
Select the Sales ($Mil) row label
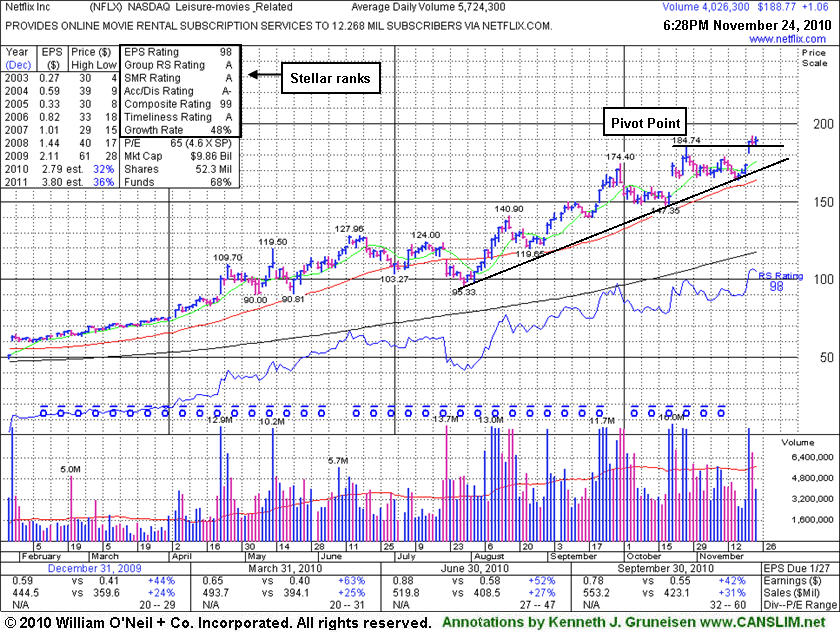click(791, 593)
